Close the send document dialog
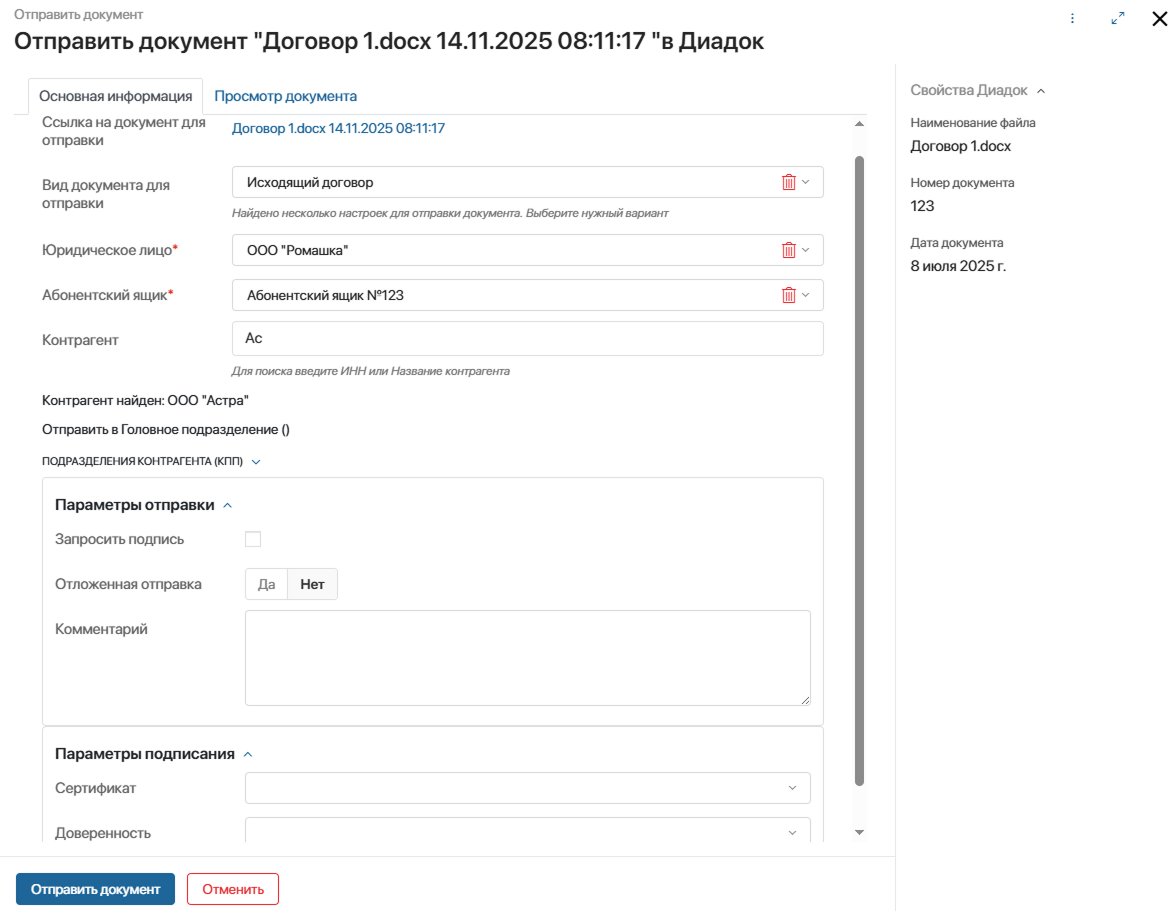 [x=1160, y=19]
